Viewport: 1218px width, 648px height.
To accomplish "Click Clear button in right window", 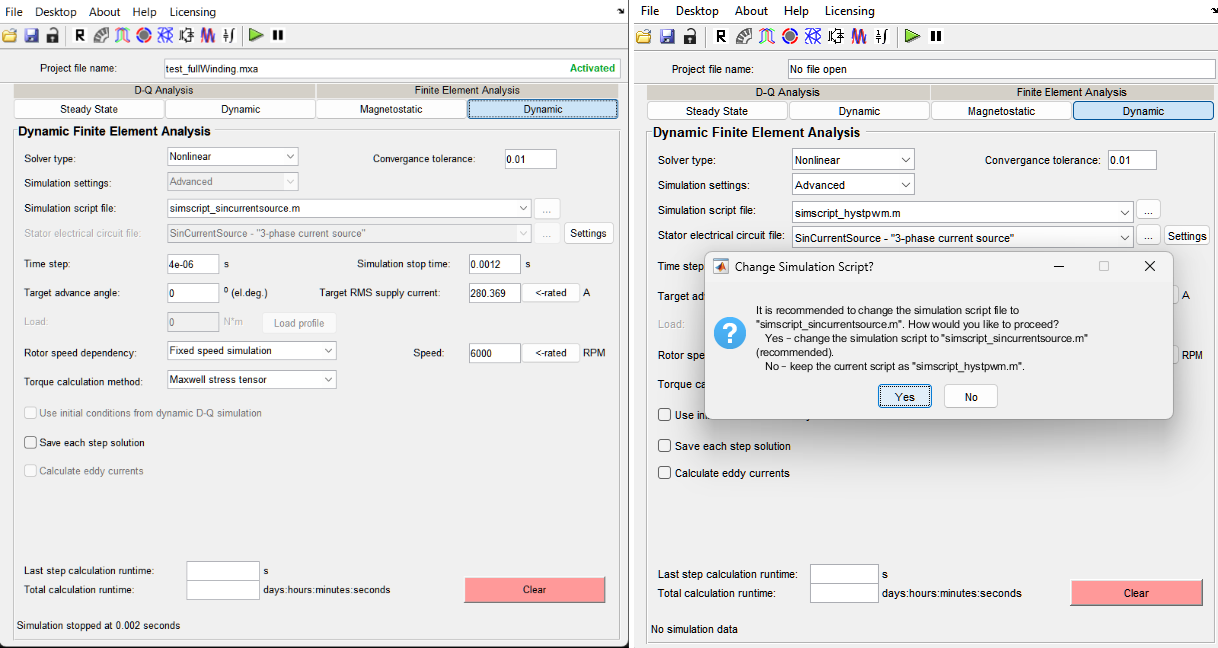I will [x=1136, y=593].
